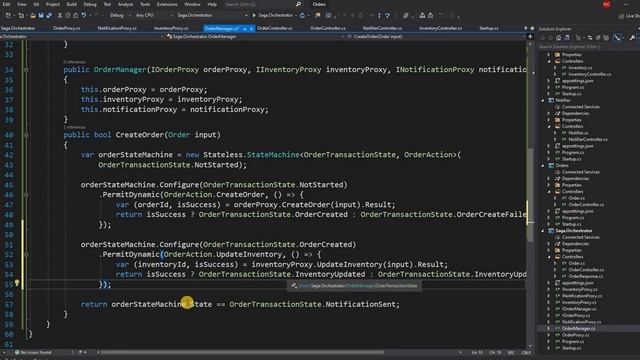Click the Ln 55 line indicator in status bar
The width and height of the screenshot is (640, 360).
477,352
